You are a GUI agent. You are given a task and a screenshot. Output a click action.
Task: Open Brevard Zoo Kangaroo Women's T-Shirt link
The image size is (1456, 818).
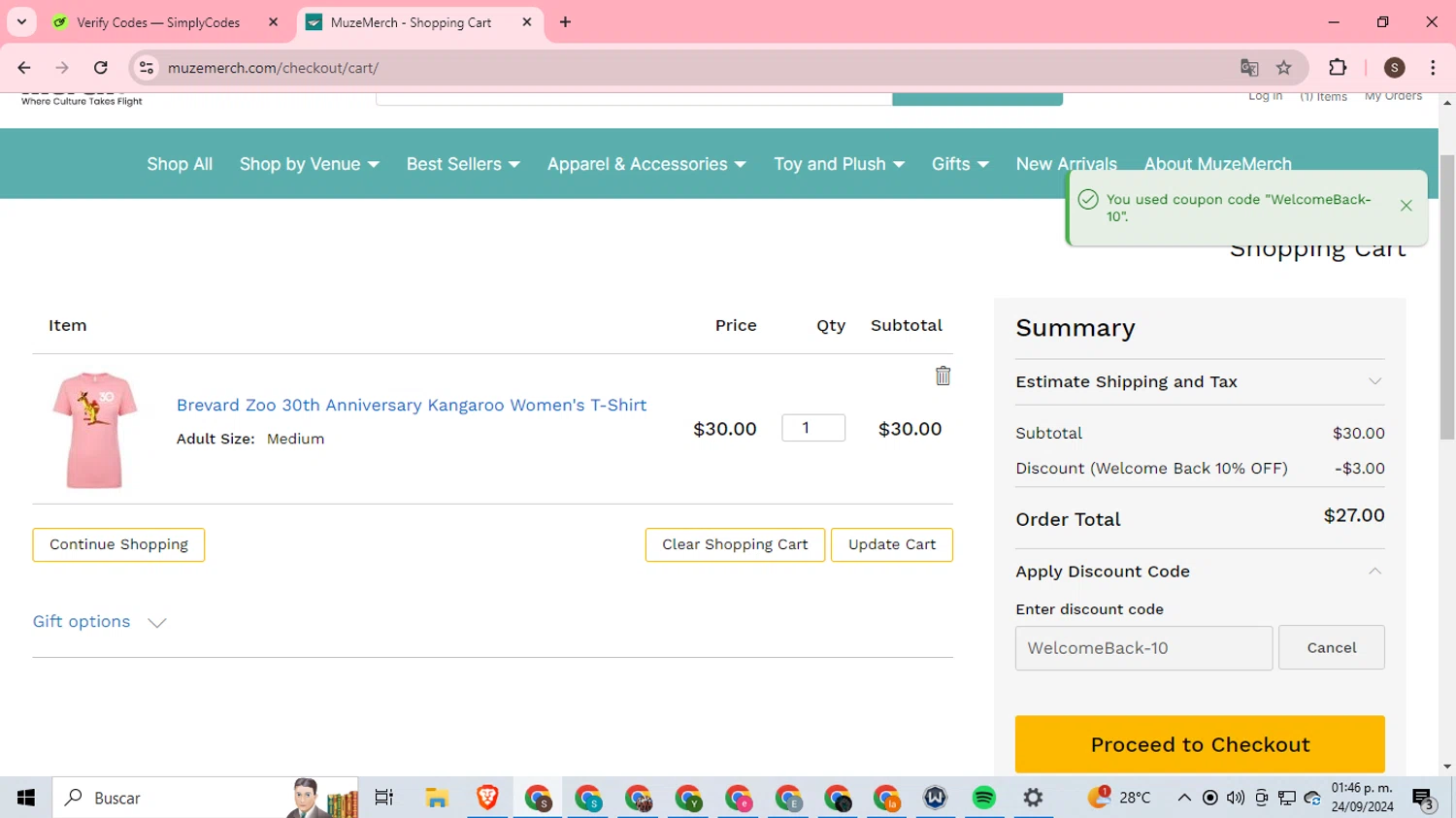(x=412, y=406)
